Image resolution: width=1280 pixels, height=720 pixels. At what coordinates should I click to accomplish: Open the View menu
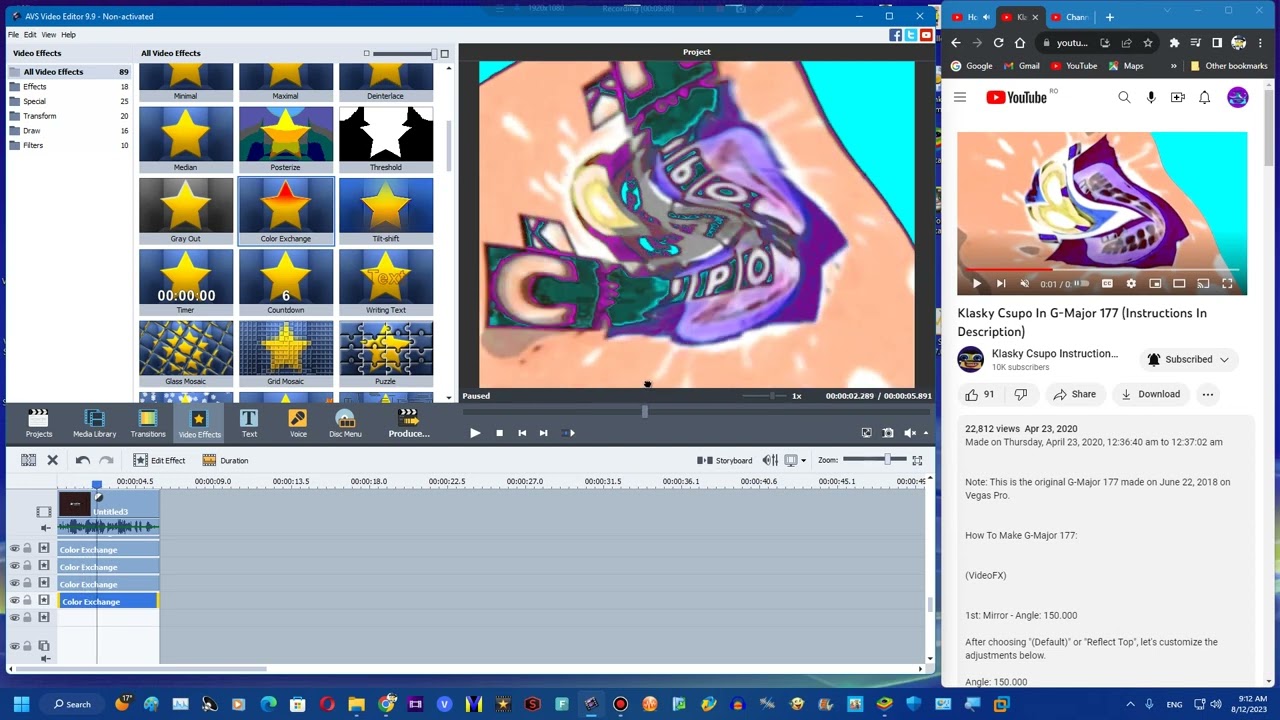48,35
